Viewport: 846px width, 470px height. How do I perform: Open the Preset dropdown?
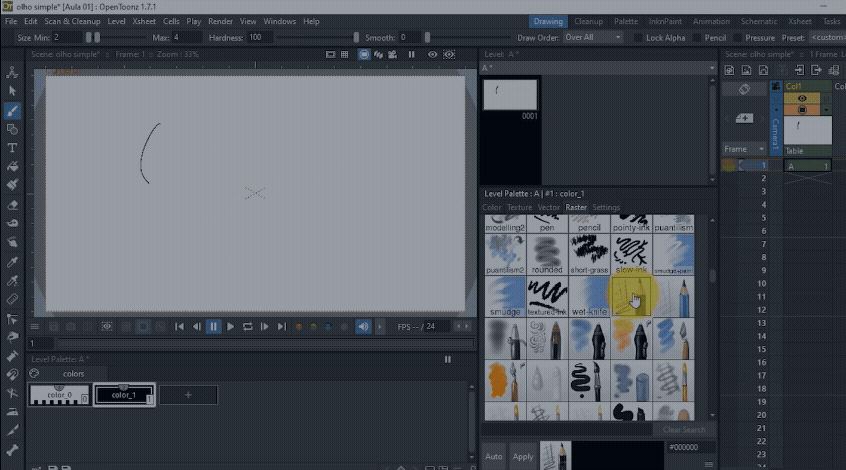(828, 37)
